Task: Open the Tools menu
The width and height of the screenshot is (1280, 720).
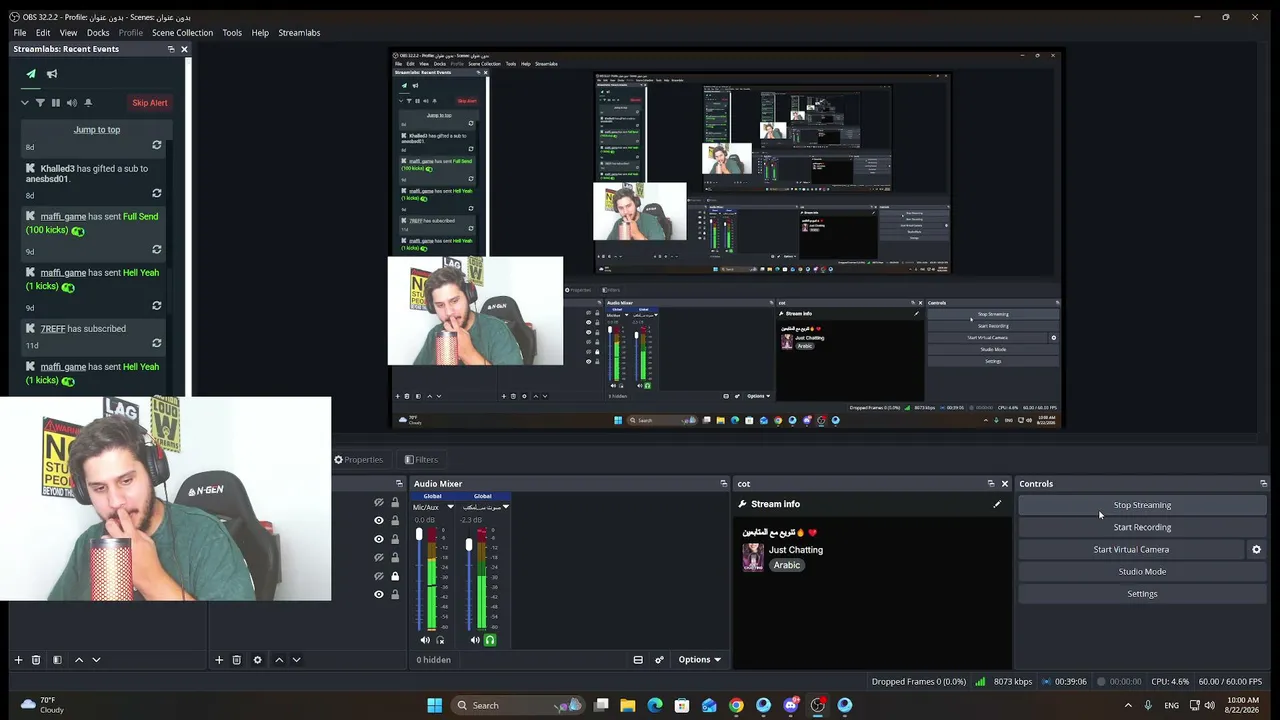Action: click(x=232, y=33)
